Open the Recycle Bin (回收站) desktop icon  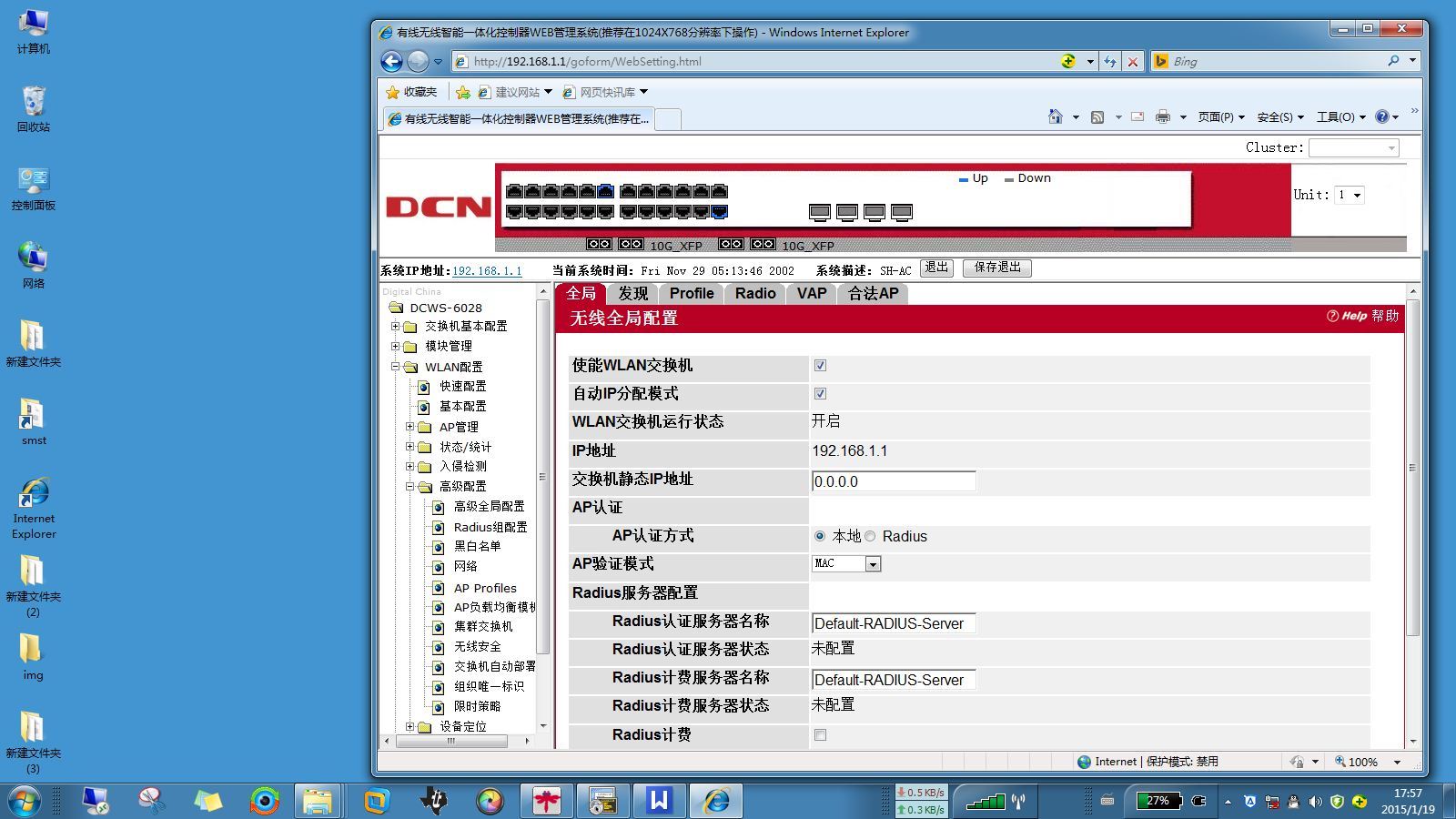point(34,109)
